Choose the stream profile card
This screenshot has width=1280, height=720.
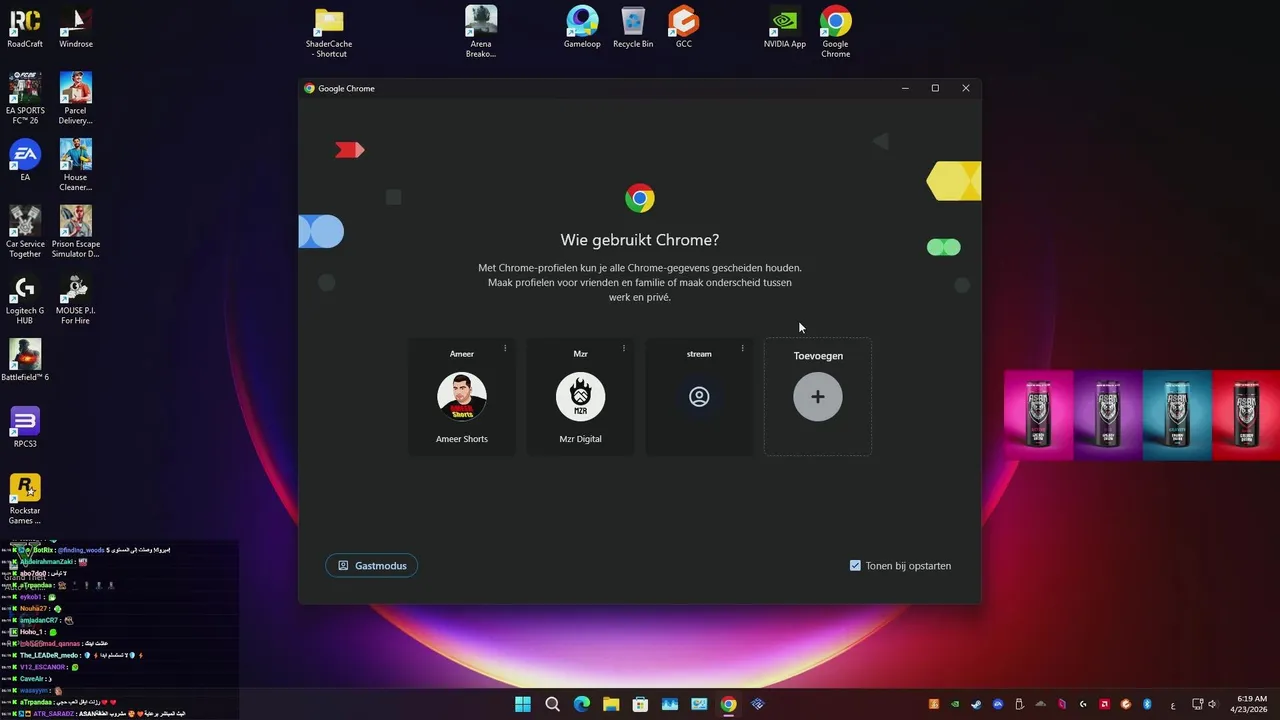(699, 397)
